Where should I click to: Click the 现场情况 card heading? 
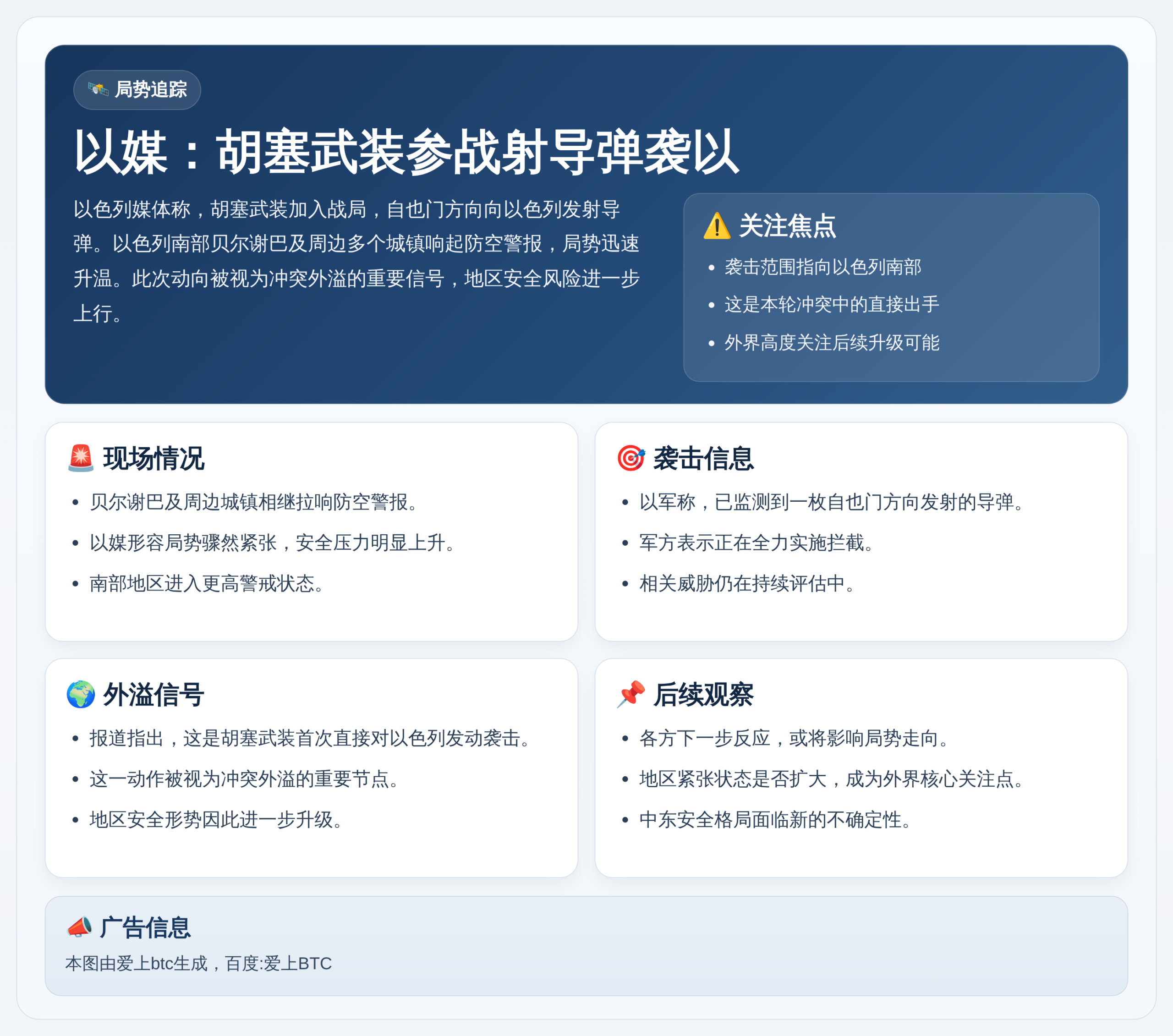153,458
